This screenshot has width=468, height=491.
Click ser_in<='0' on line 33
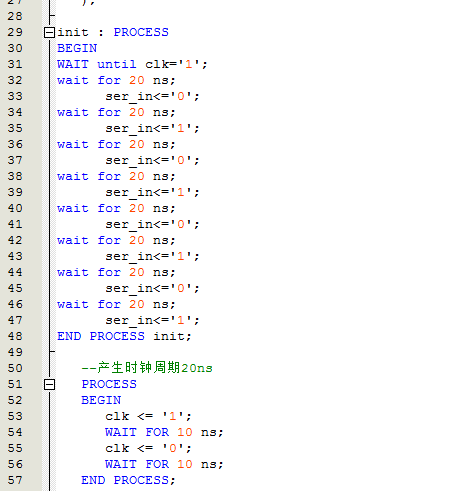tap(152, 97)
